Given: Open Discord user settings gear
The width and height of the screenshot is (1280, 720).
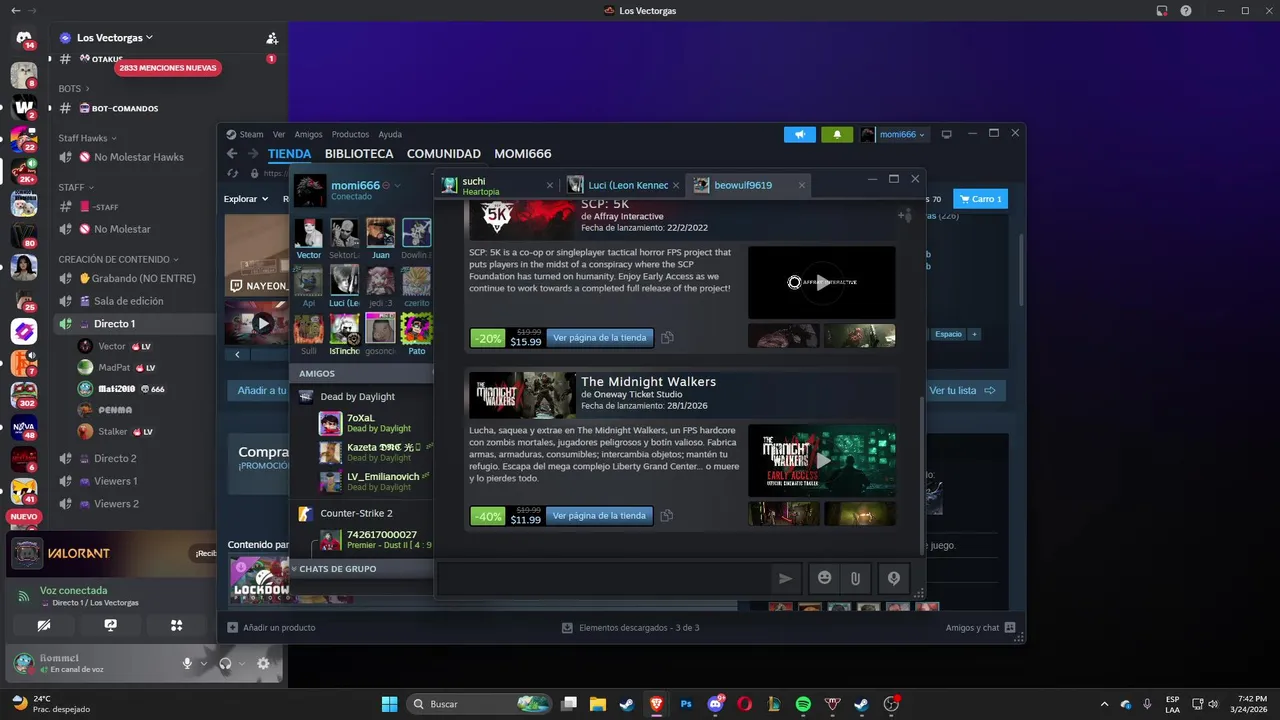Looking at the screenshot, I should [x=263, y=663].
